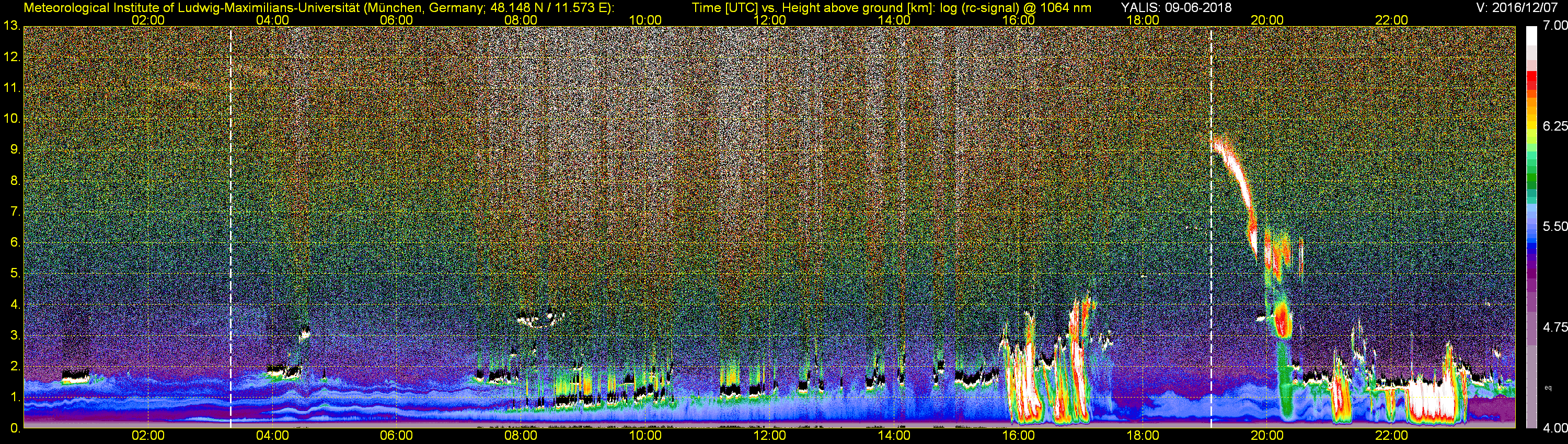1568x444 pixels.
Task: Click the "13." height axis label
Action: (11, 26)
